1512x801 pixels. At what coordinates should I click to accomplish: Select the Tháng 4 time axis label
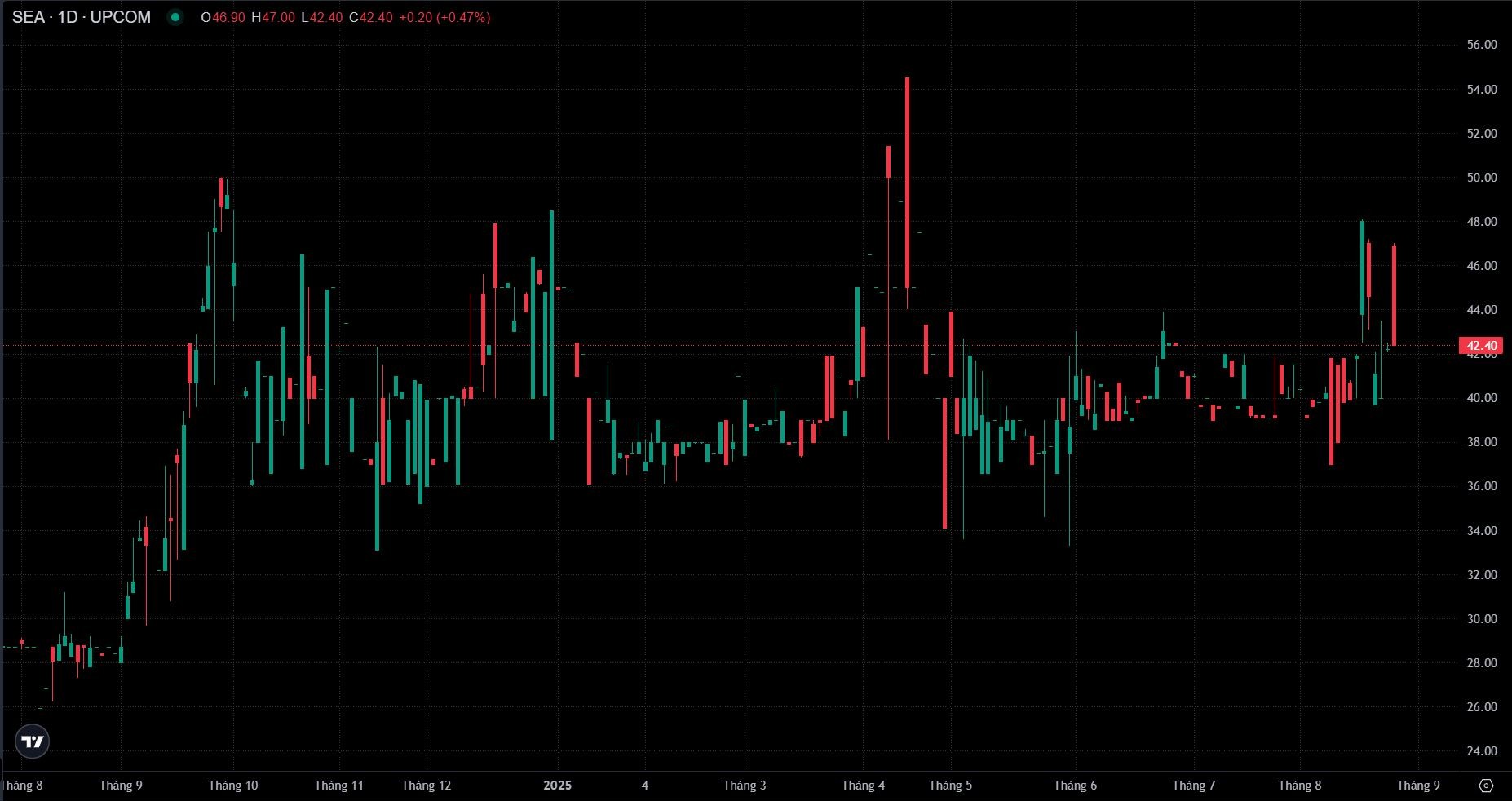pyautogui.click(x=863, y=786)
